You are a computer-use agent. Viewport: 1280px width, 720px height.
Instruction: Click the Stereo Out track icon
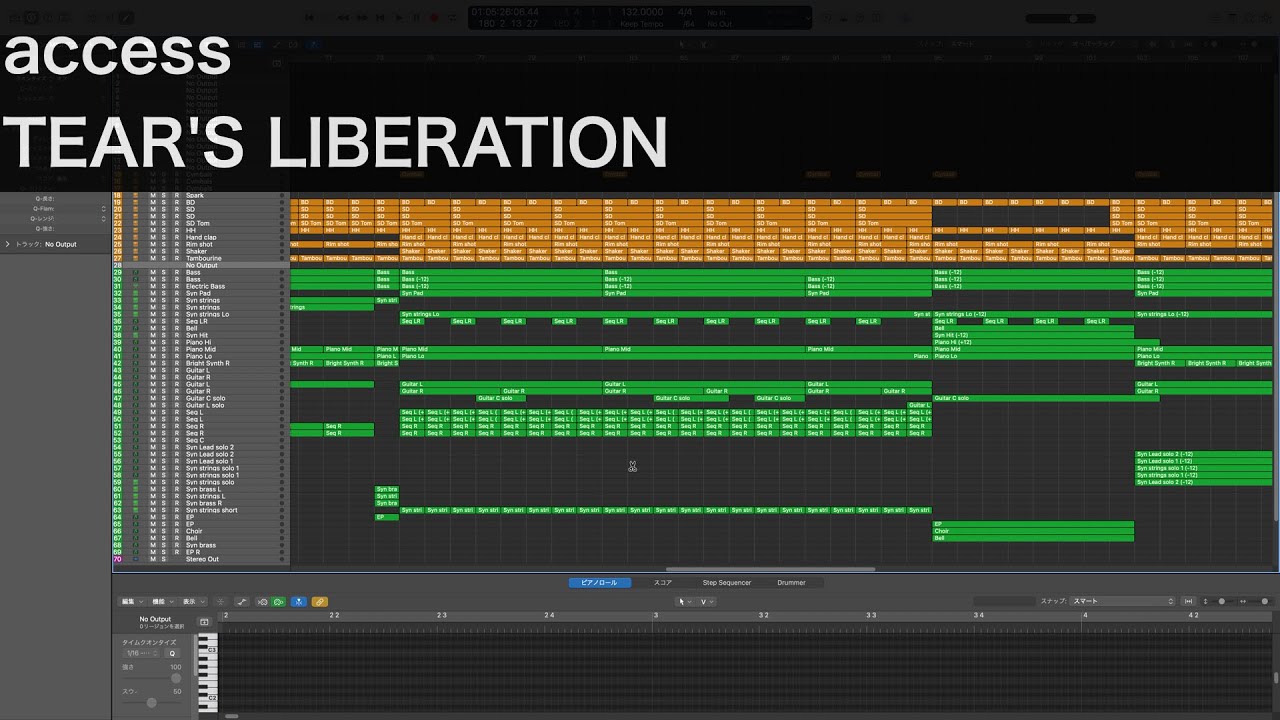pyautogui.click(x=135, y=559)
